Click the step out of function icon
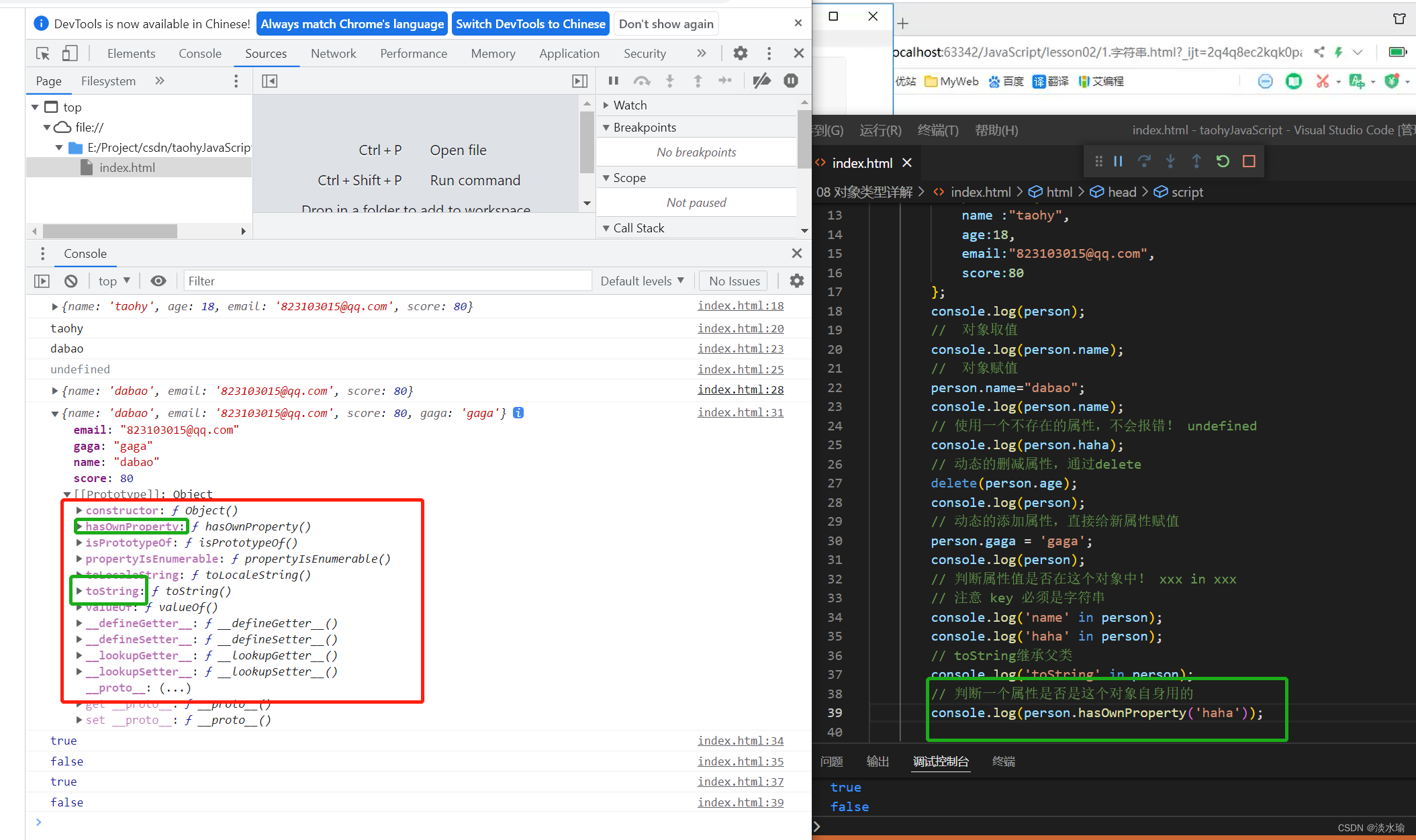Screen dimensions: 1416x840 point(698,81)
